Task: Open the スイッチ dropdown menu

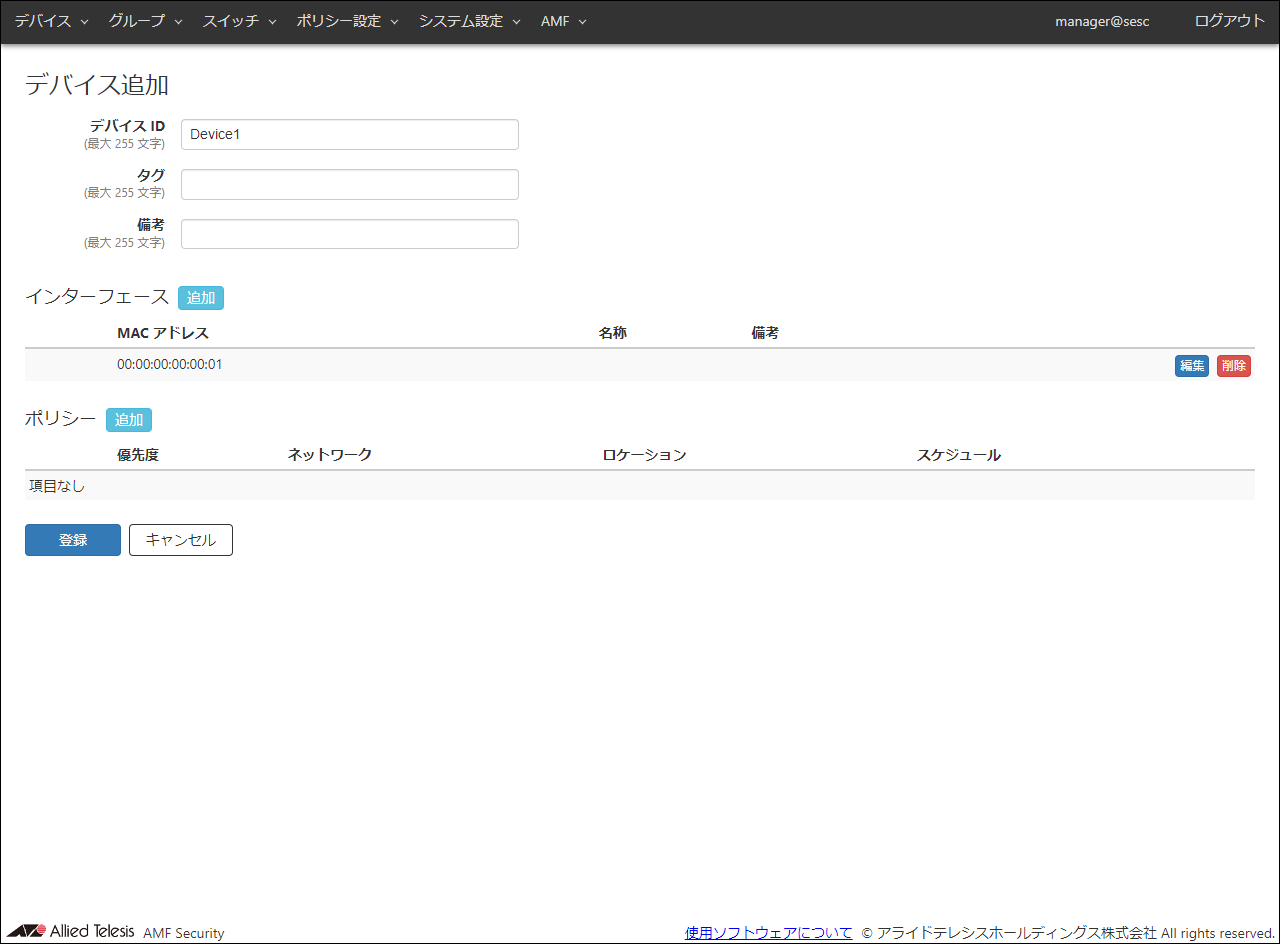Action: [x=239, y=21]
